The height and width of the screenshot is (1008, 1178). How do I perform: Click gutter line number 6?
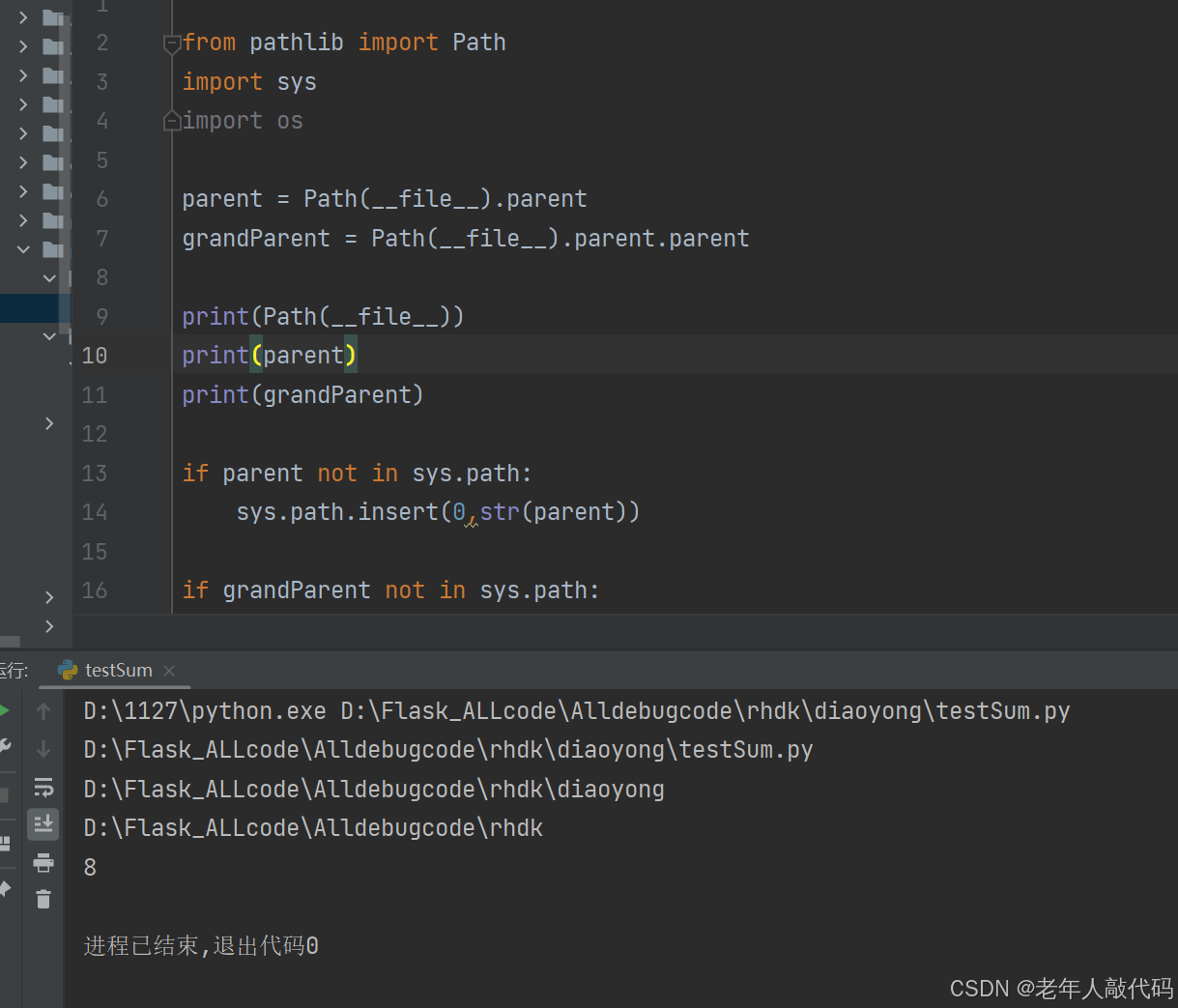point(102,199)
